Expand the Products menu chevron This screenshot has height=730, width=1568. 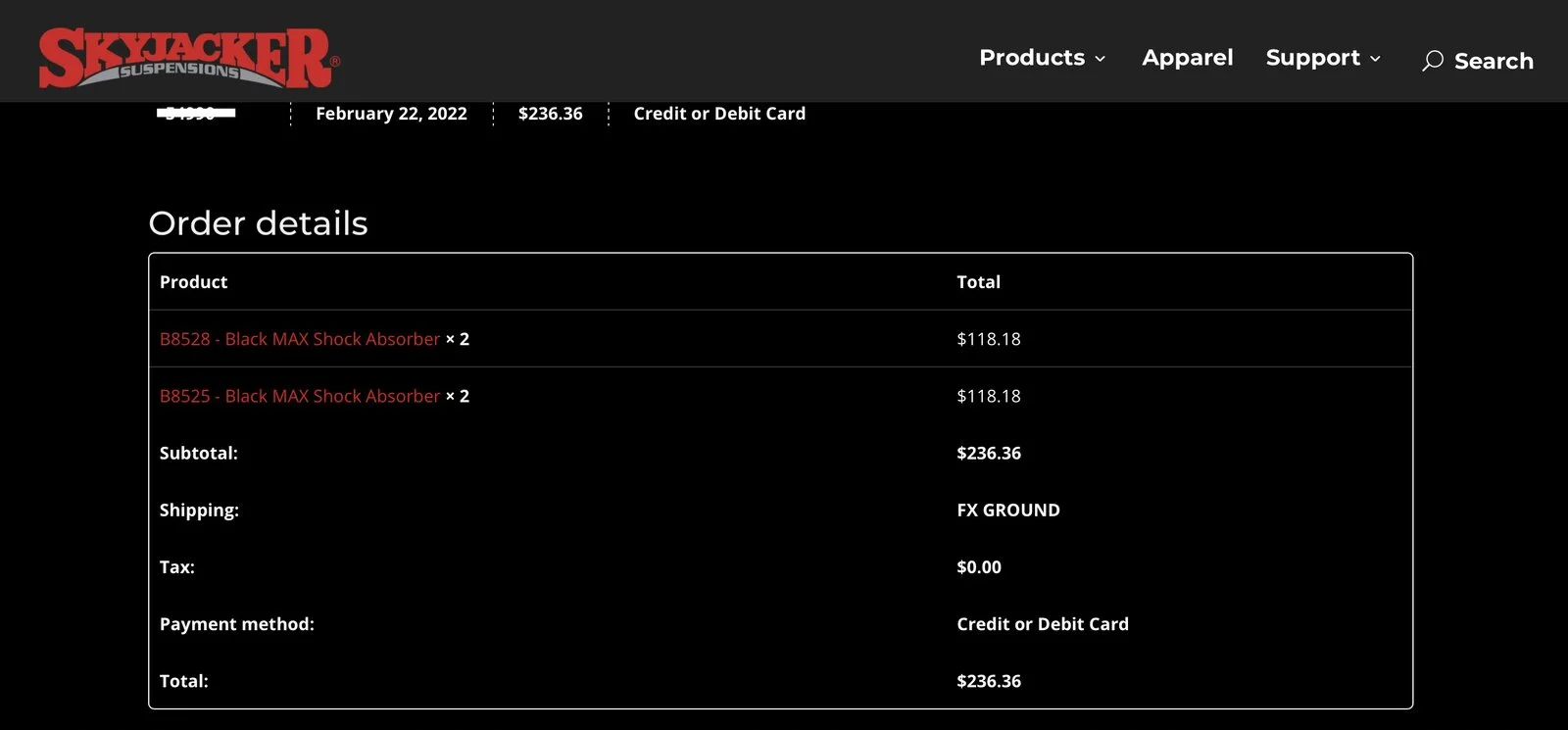(x=1100, y=59)
